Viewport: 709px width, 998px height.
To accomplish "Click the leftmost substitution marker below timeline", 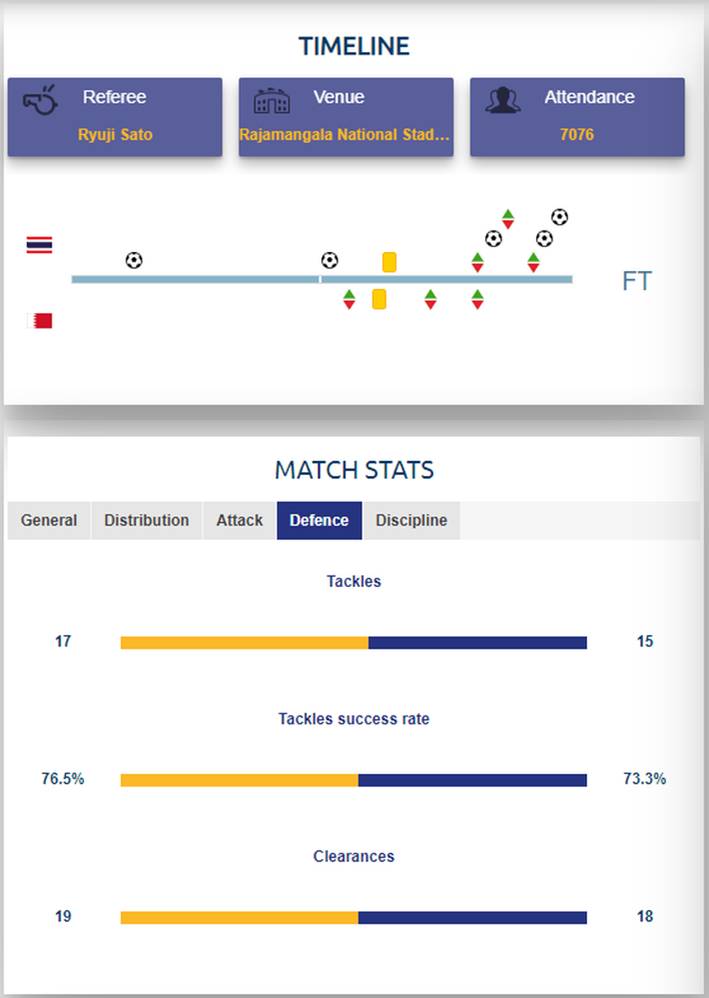I will [x=349, y=299].
